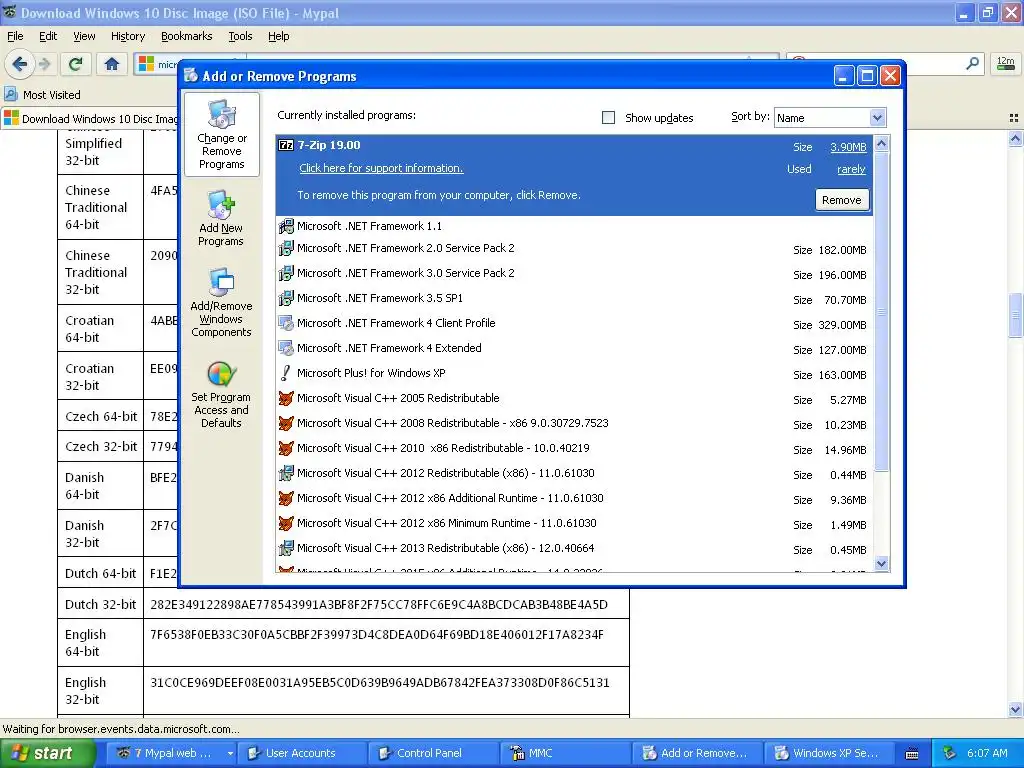
Task: Click the 7-Zip 19.00 program icon
Action: pyautogui.click(x=286, y=145)
